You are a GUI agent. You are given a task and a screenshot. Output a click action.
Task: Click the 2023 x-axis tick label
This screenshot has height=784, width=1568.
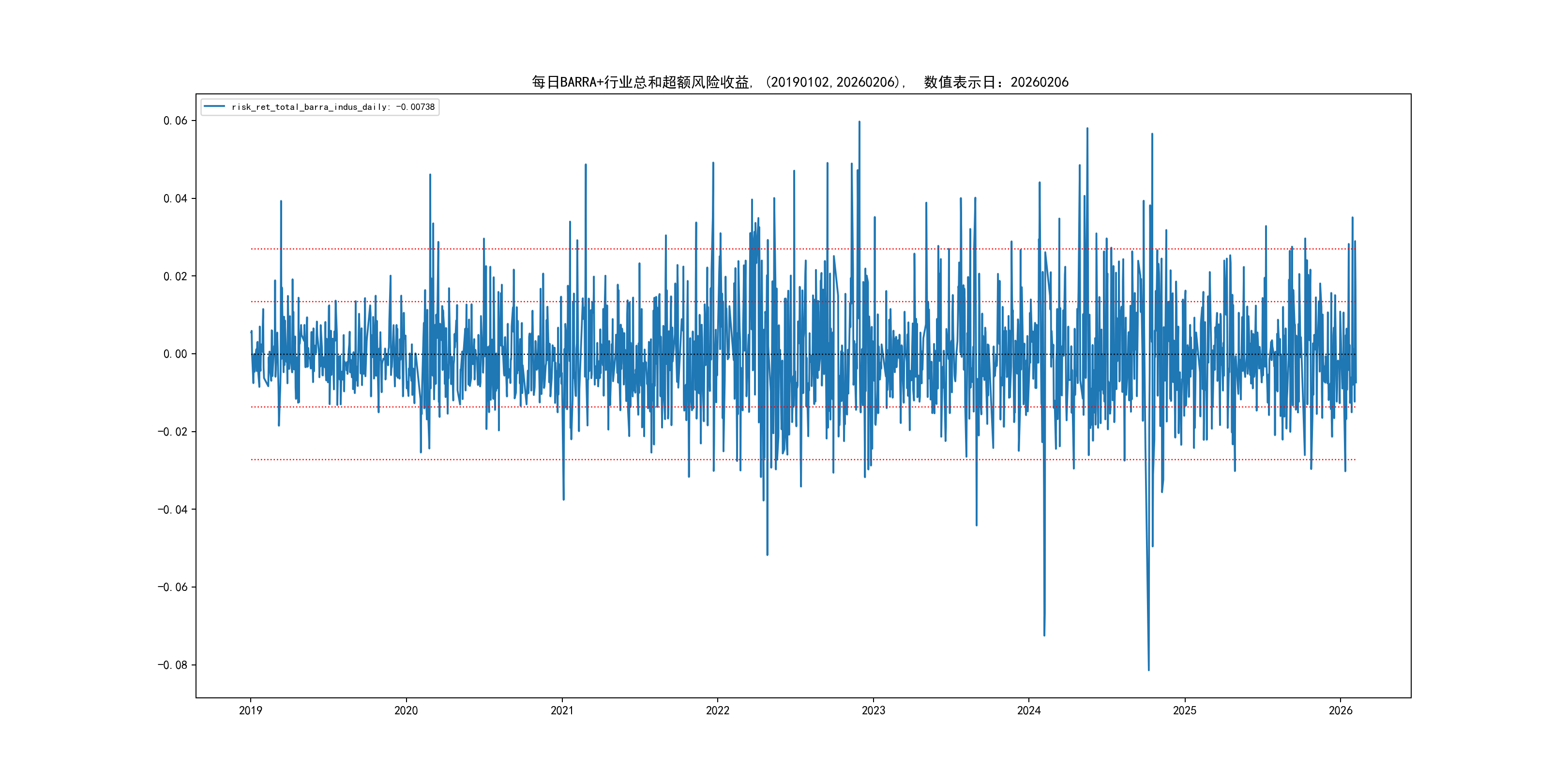point(874,710)
